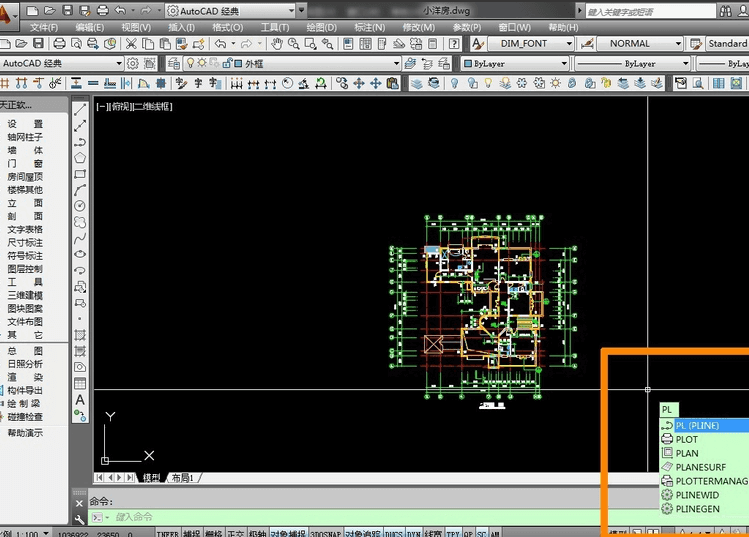Viewport: 749px width, 537px height.
Task: Select the Polygon tool in draw toolbar
Action: coord(80,158)
